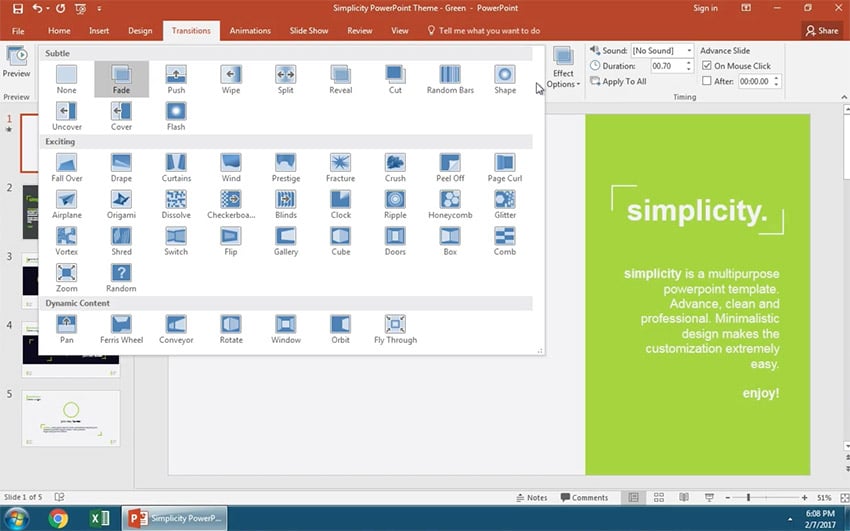
Task: Open Excel from the taskbar
Action: (x=99, y=519)
